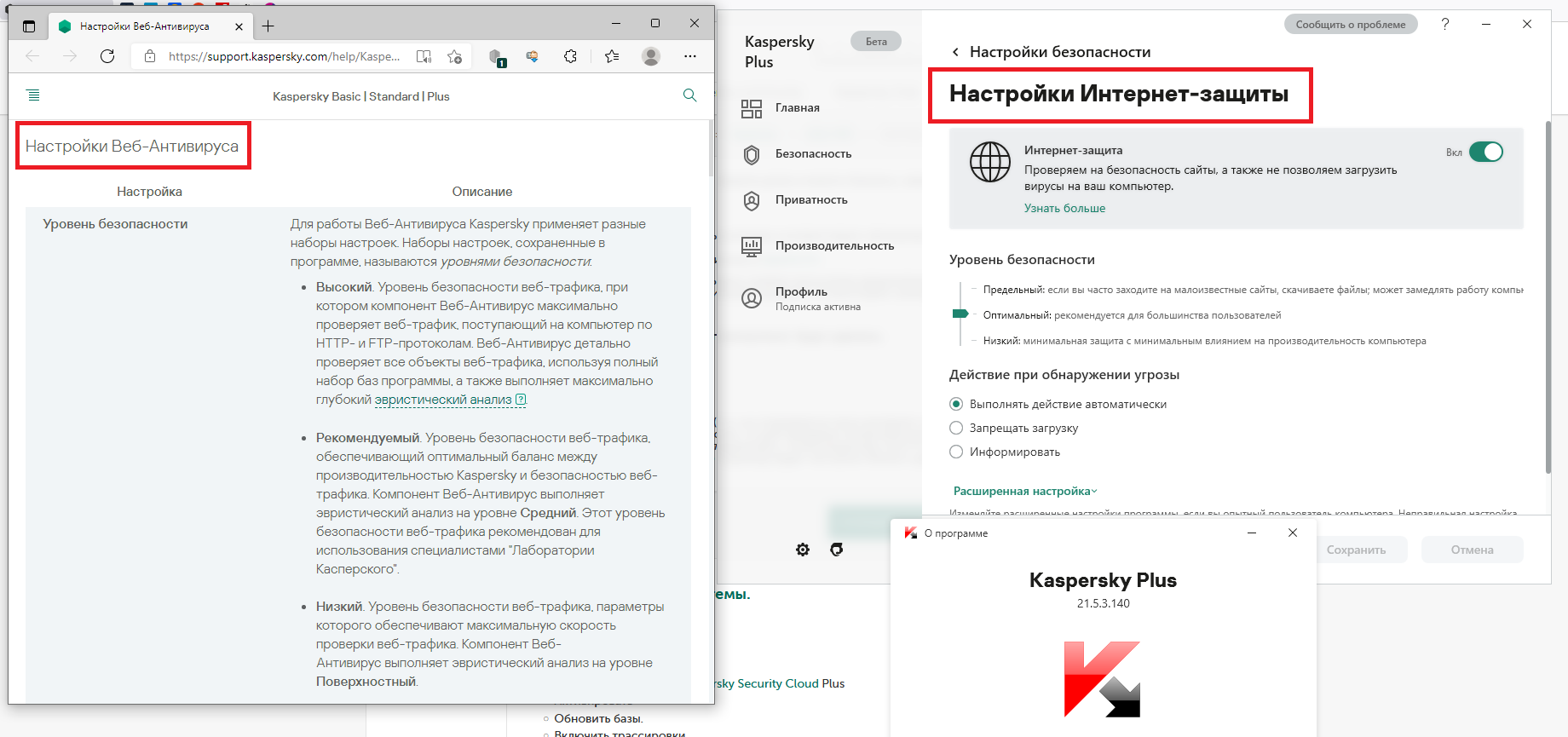The width and height of the screenshot is (1568, 737).
Task: Click the Узнать больше link
Action: 1064,208
